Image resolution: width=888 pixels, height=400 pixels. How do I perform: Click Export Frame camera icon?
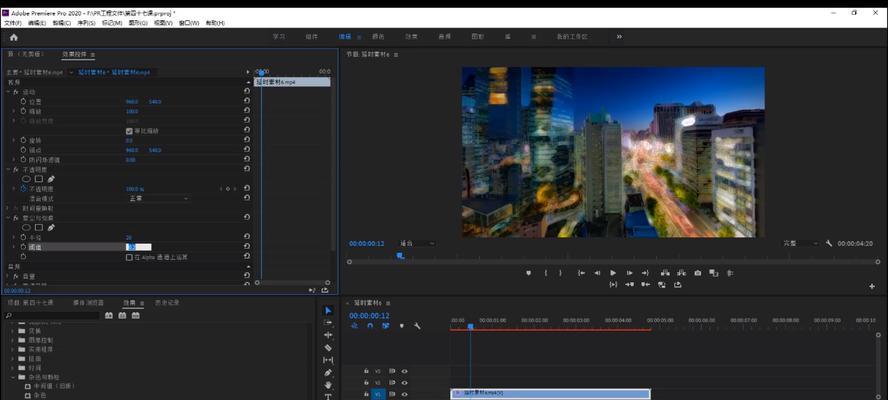coord(698,273)
